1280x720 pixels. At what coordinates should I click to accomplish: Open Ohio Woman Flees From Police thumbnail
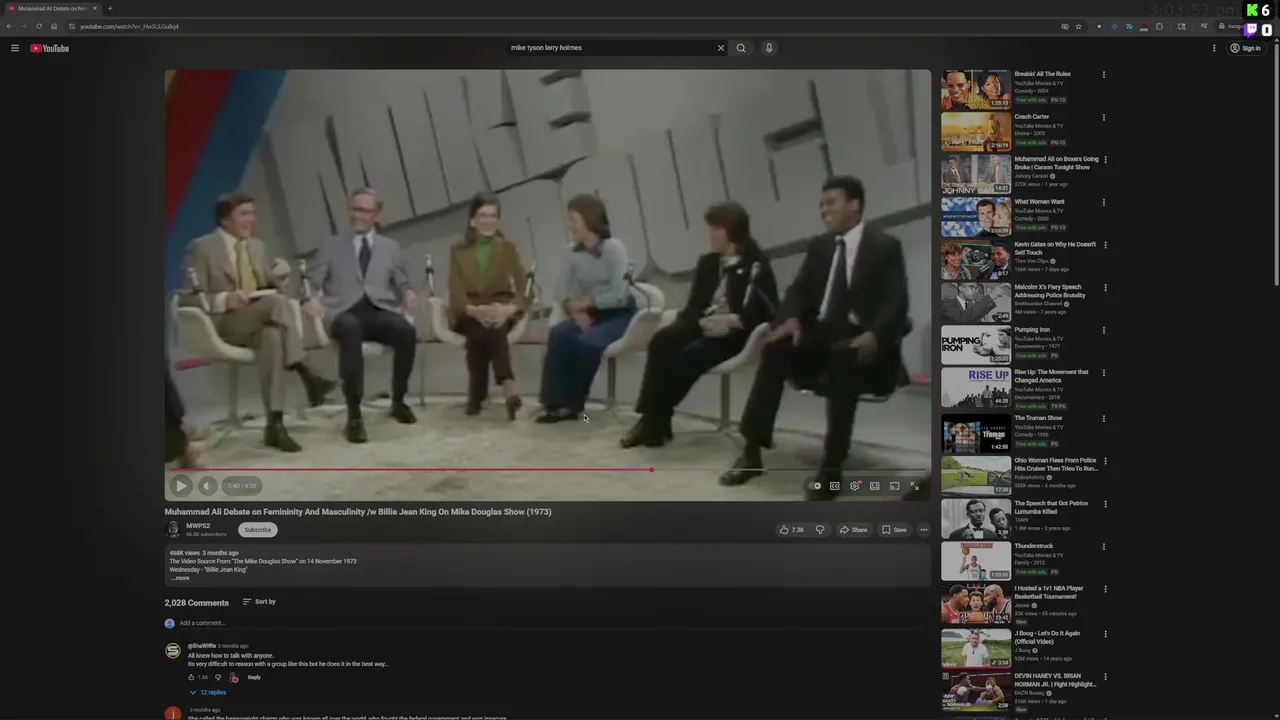click(x=976, y=476)
